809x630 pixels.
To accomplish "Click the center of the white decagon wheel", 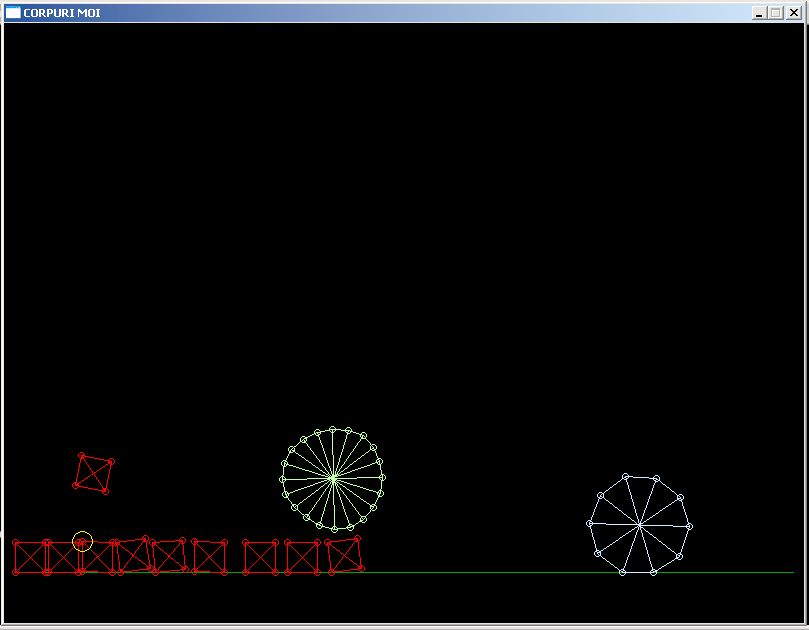I will (639, 525).
